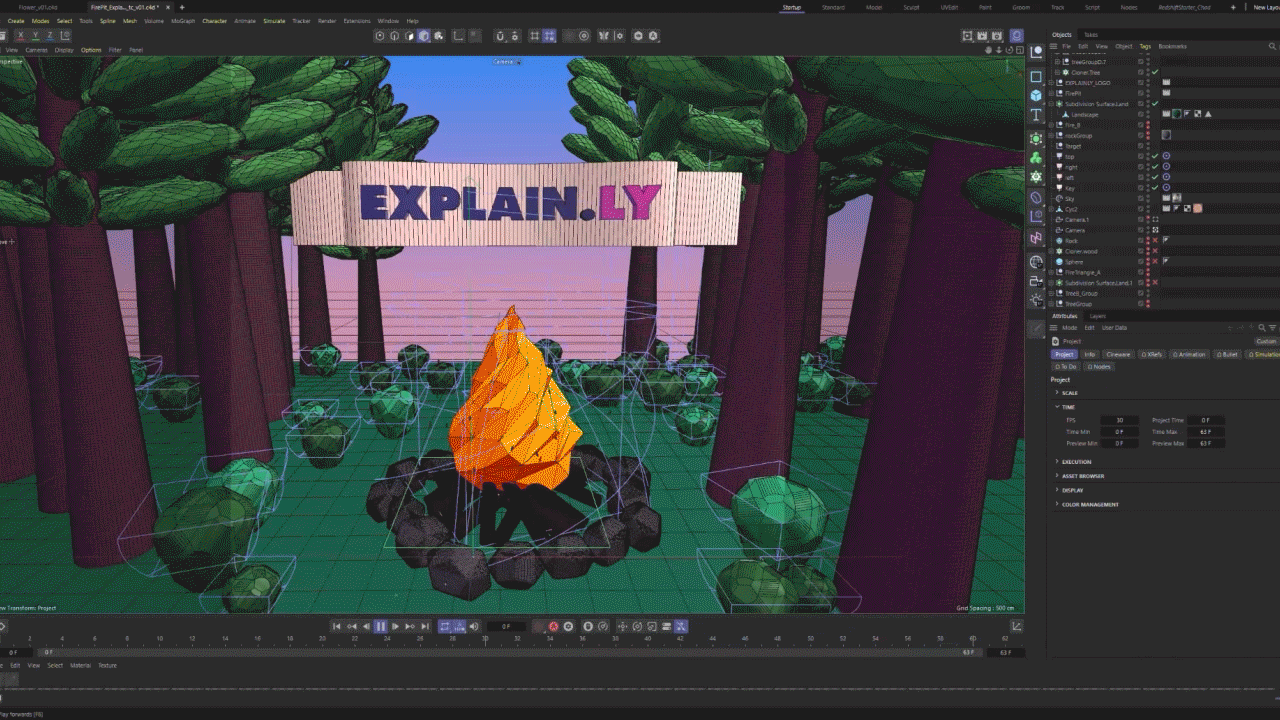
Task: Click the X axis lock icon
Action: 19,36
